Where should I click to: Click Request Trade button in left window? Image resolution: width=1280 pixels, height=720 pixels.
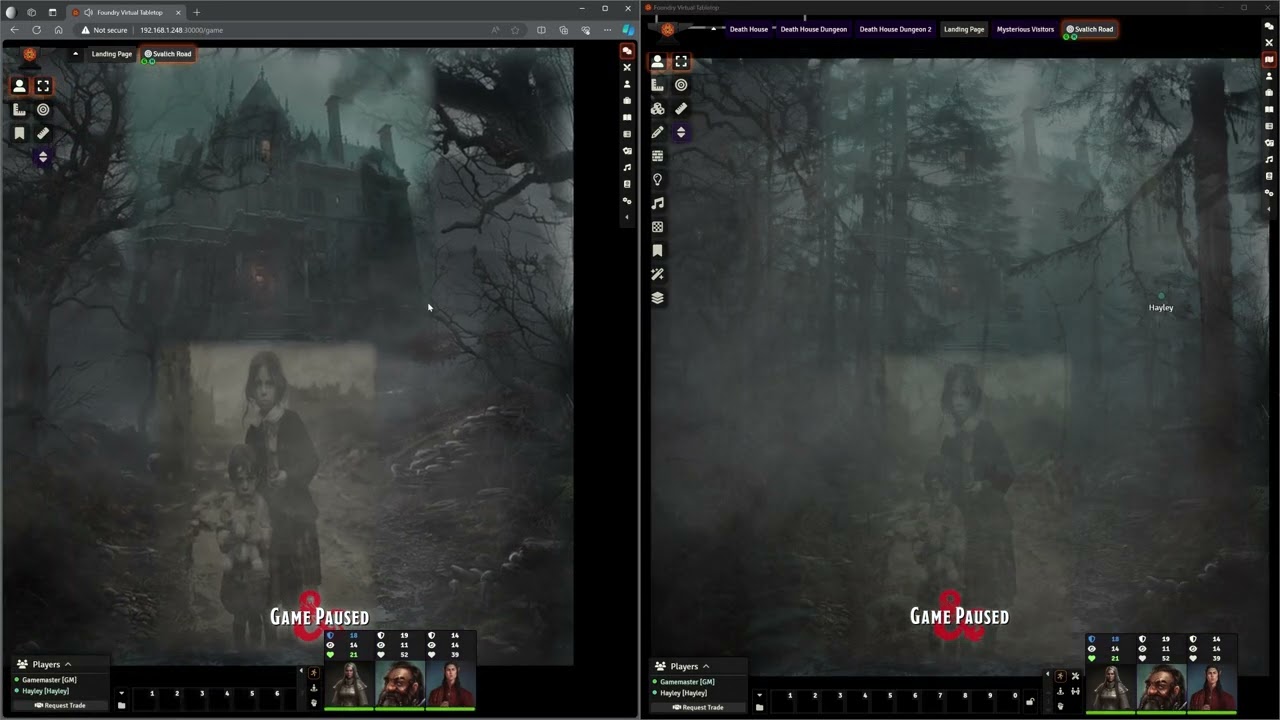pos(60,705)
